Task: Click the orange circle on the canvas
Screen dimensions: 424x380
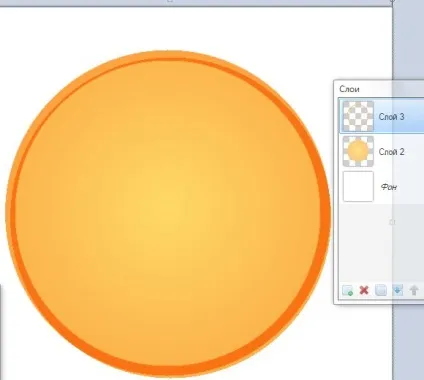Action: [x=168, y=213]
